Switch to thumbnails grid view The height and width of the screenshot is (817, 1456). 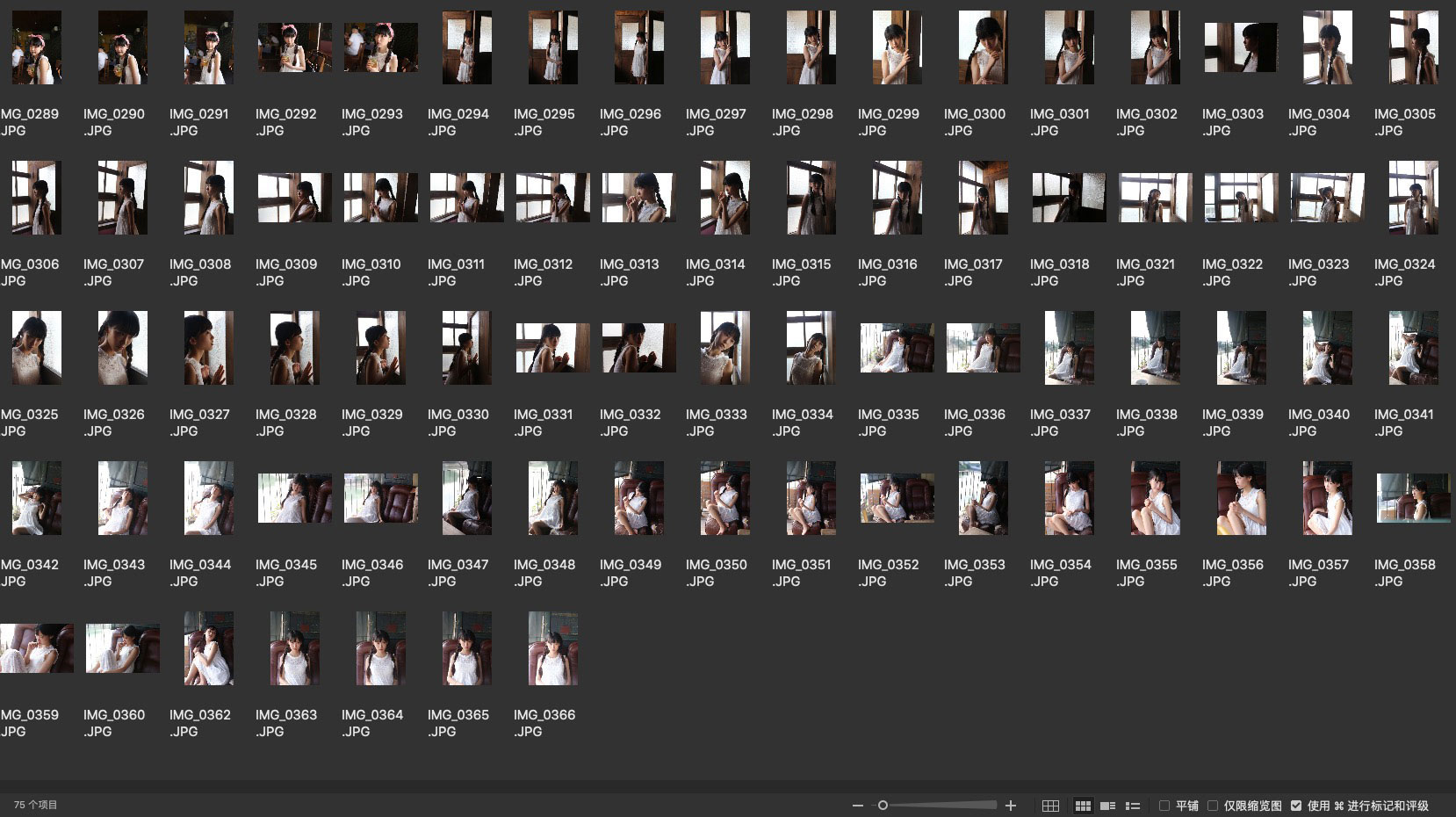coord(1084,806)
